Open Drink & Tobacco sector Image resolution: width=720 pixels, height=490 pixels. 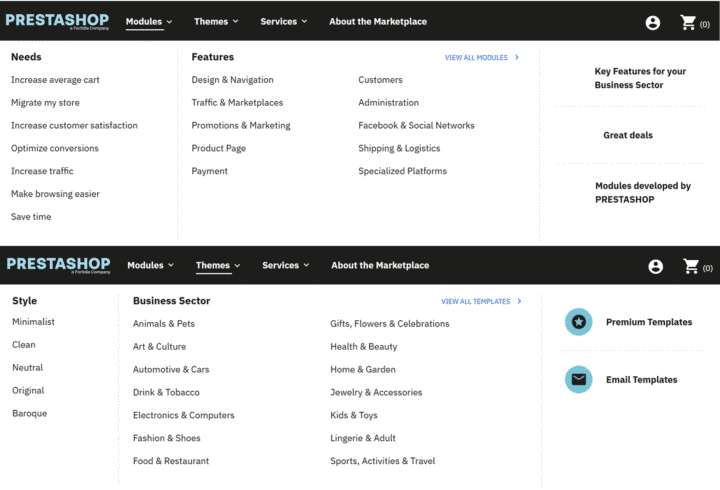coord(166,393)
